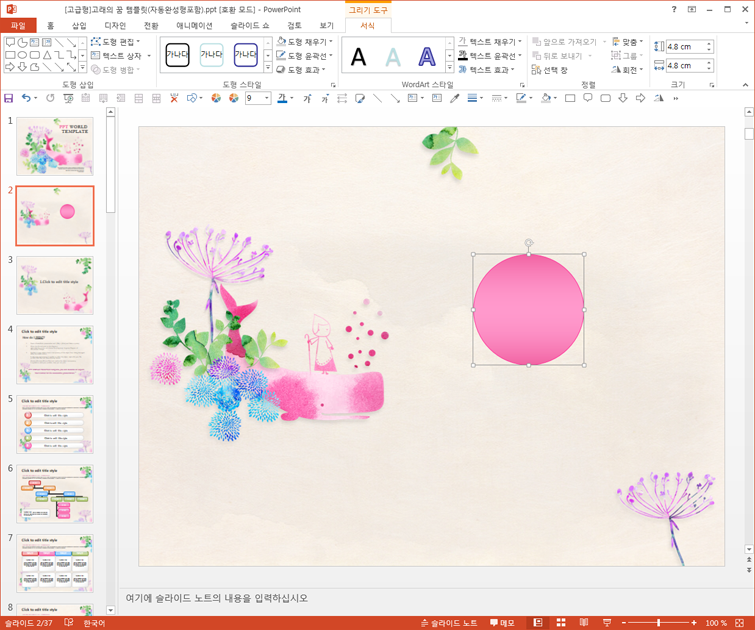Select the callout shape in shapes gallery
755x630 pixels.
10,42
